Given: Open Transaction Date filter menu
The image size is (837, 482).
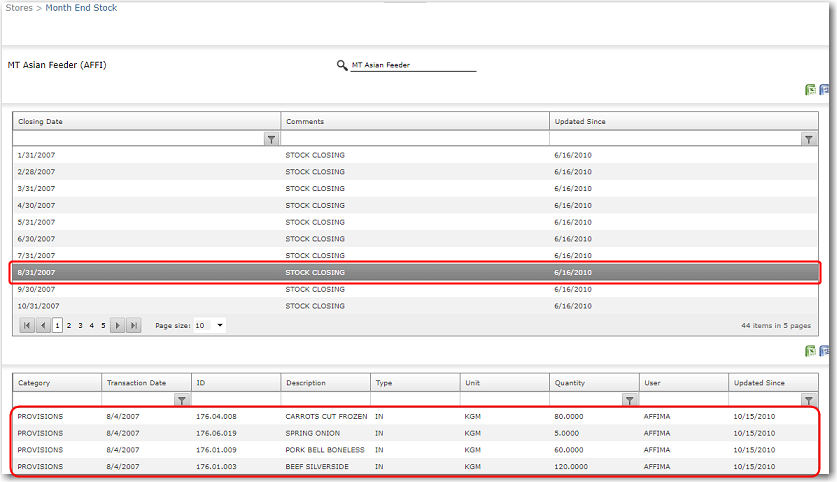Looking at the screenshot, I should (181, 400).
